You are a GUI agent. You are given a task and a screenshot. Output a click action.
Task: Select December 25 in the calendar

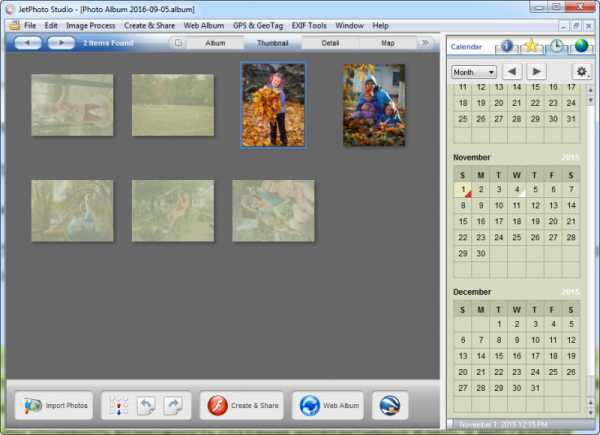[x=553, y=372]
